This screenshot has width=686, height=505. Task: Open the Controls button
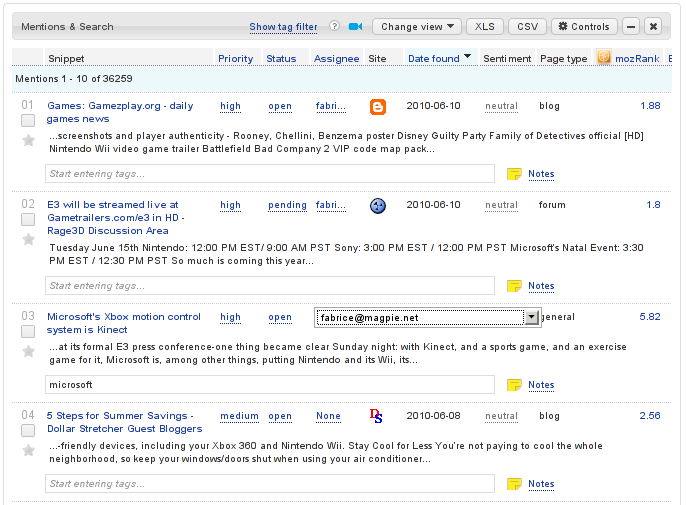pyautogui.click(x=584, y=27)
